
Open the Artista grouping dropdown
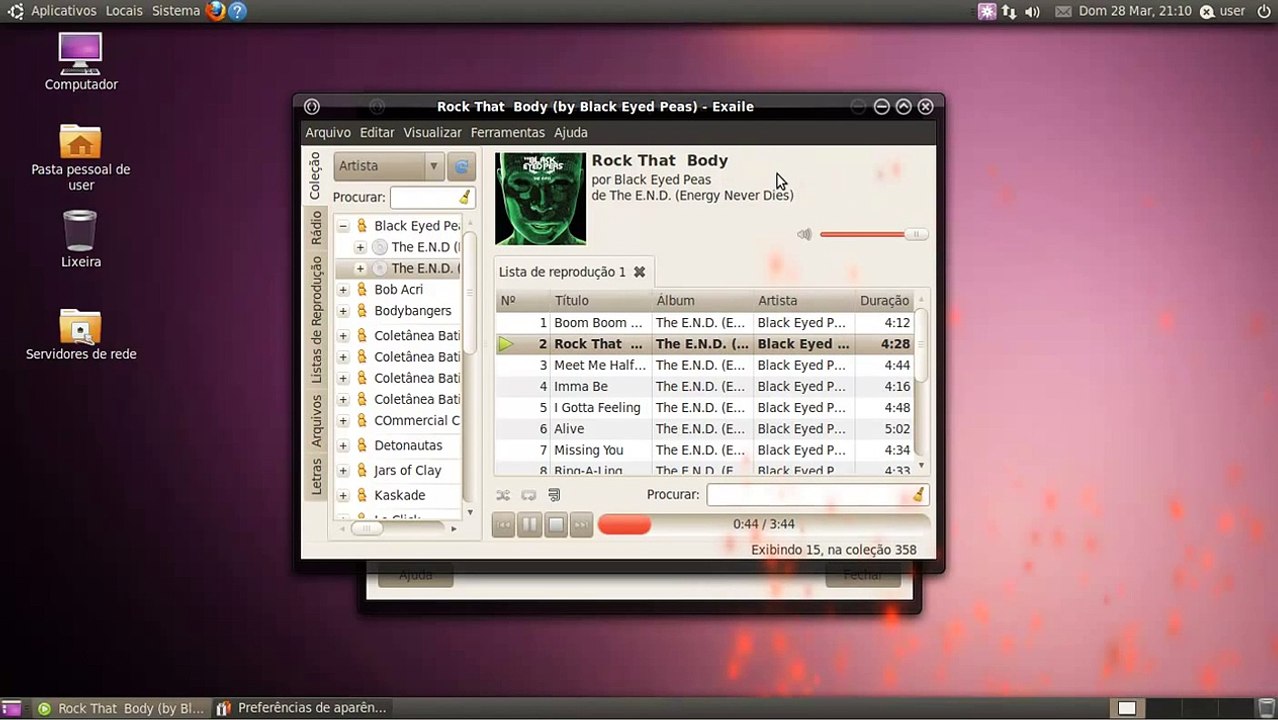click(389, 166)
